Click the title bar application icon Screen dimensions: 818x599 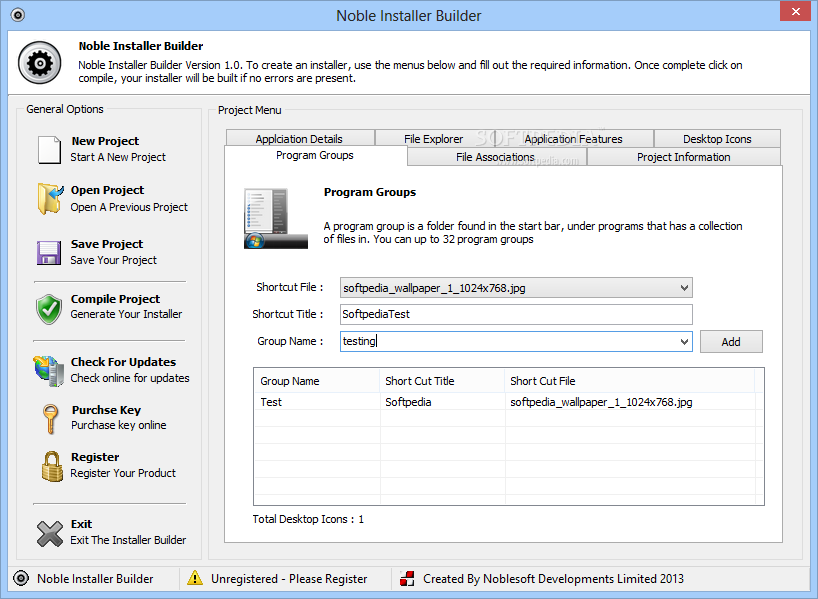click(18, 15)
